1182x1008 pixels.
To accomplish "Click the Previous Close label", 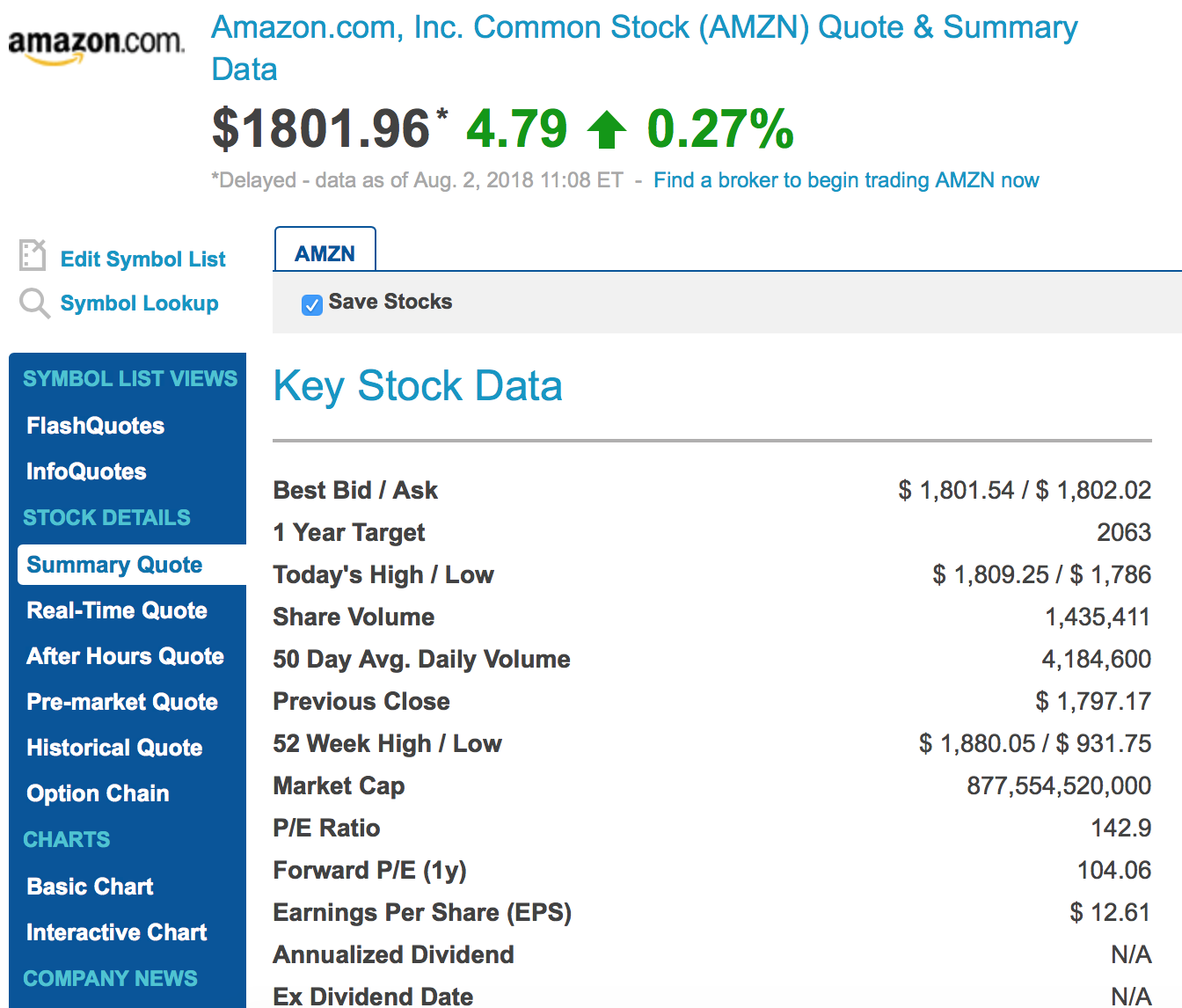I will (361, 701).
